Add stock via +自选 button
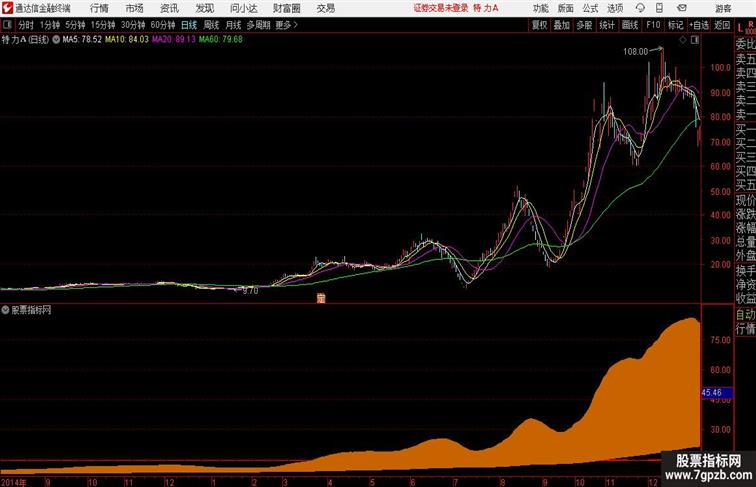756x487 pixels. coord(699,25)
